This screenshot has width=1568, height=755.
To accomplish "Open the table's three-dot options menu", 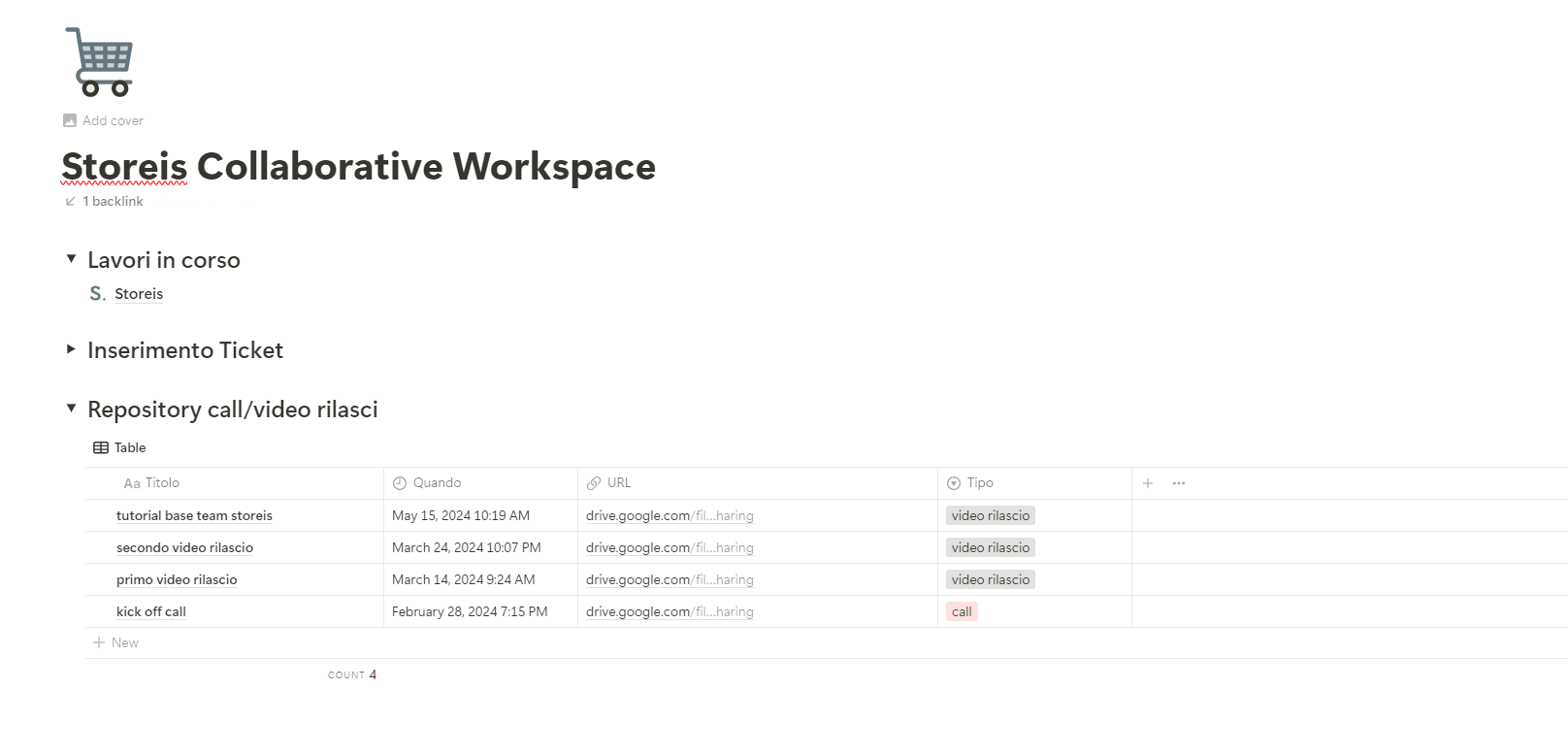I will click(x=1179, y=482).
